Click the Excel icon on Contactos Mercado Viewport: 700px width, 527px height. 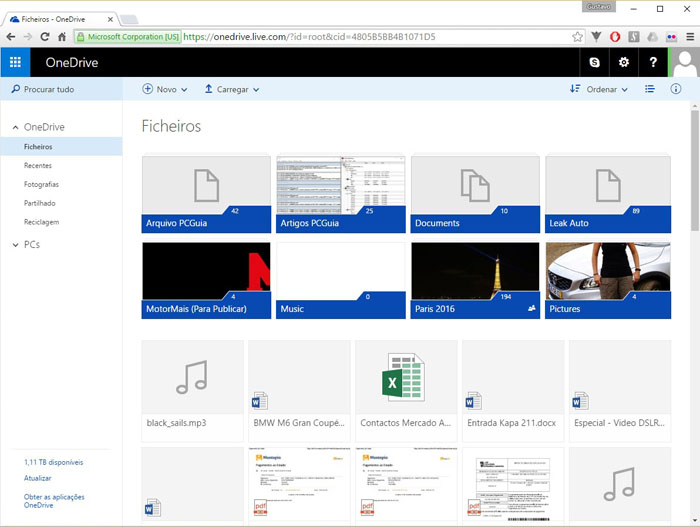[403, 377]
